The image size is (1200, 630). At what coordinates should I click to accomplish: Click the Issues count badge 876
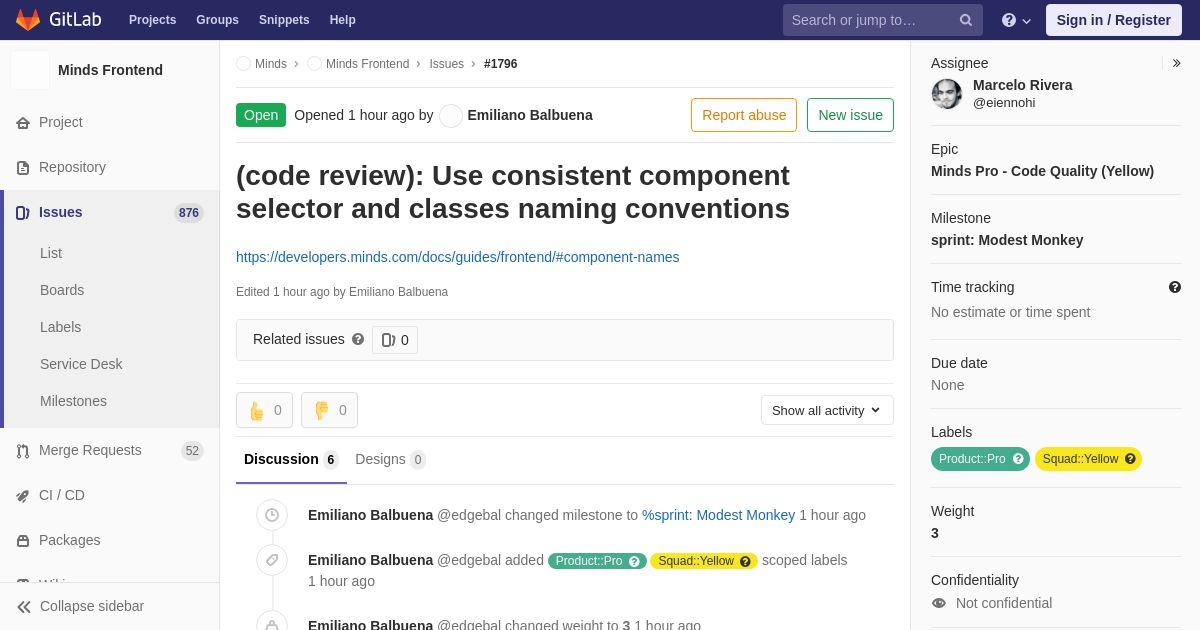coord(189,213)
